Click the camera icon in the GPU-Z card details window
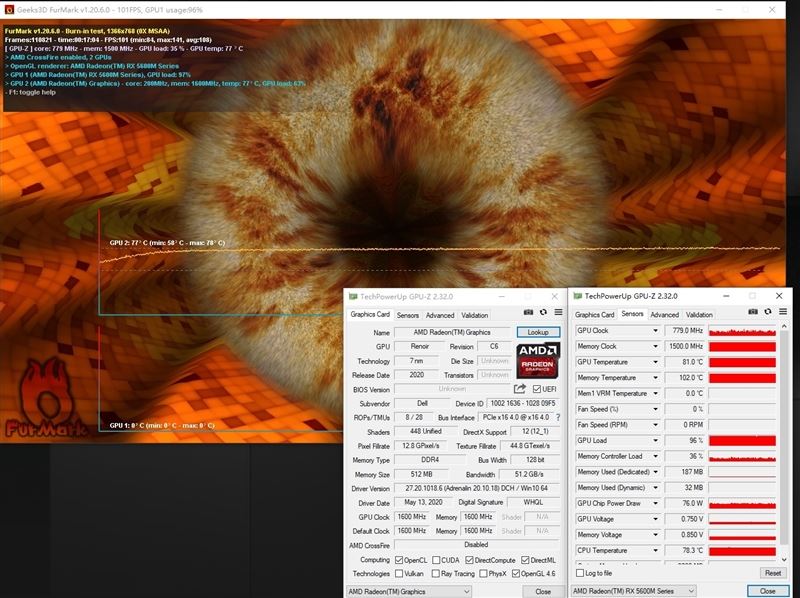 coord(529,312)
